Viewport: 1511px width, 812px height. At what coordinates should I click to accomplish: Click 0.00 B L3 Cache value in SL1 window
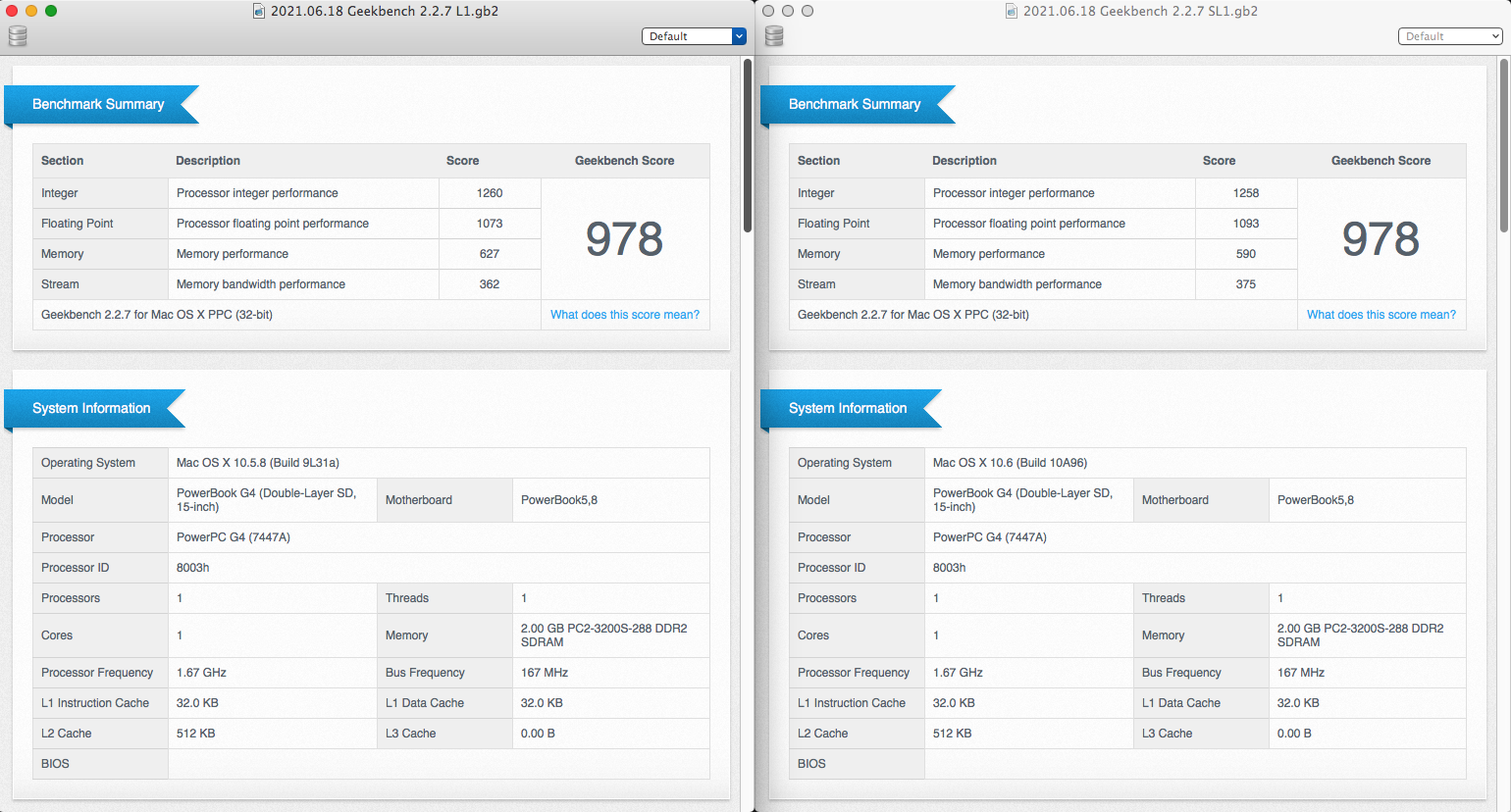point(1294,734)
